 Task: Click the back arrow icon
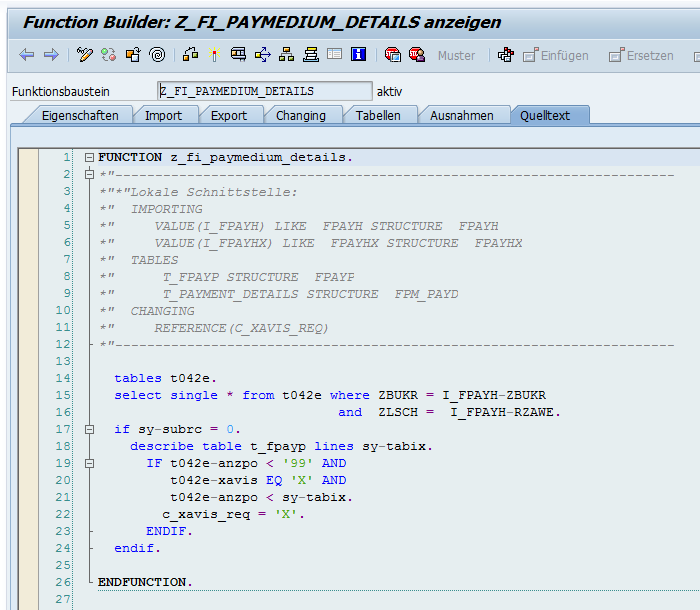click(x=27, y=55)
